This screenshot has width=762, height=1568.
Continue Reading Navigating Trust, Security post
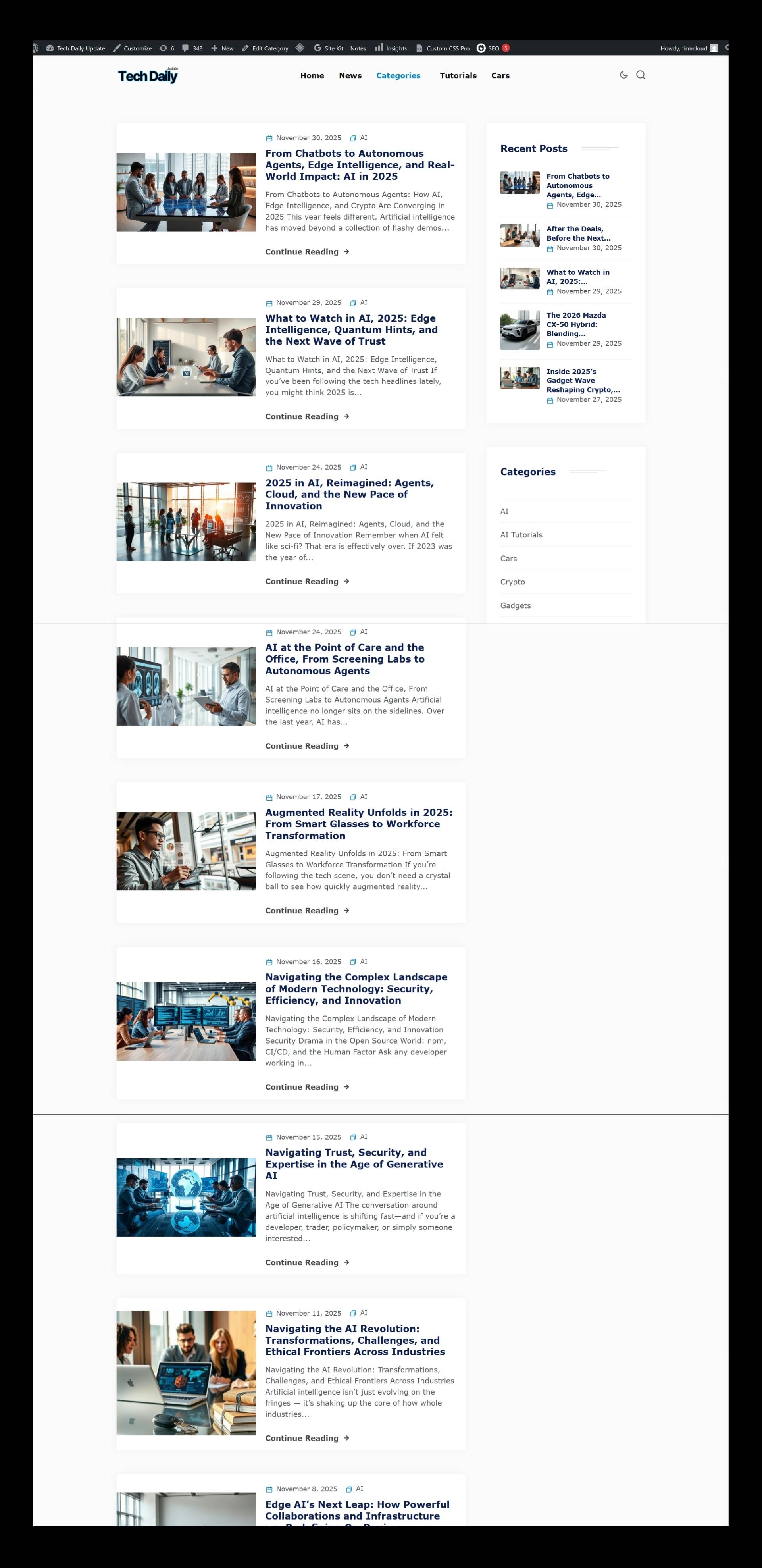(x=307, y=1262)
